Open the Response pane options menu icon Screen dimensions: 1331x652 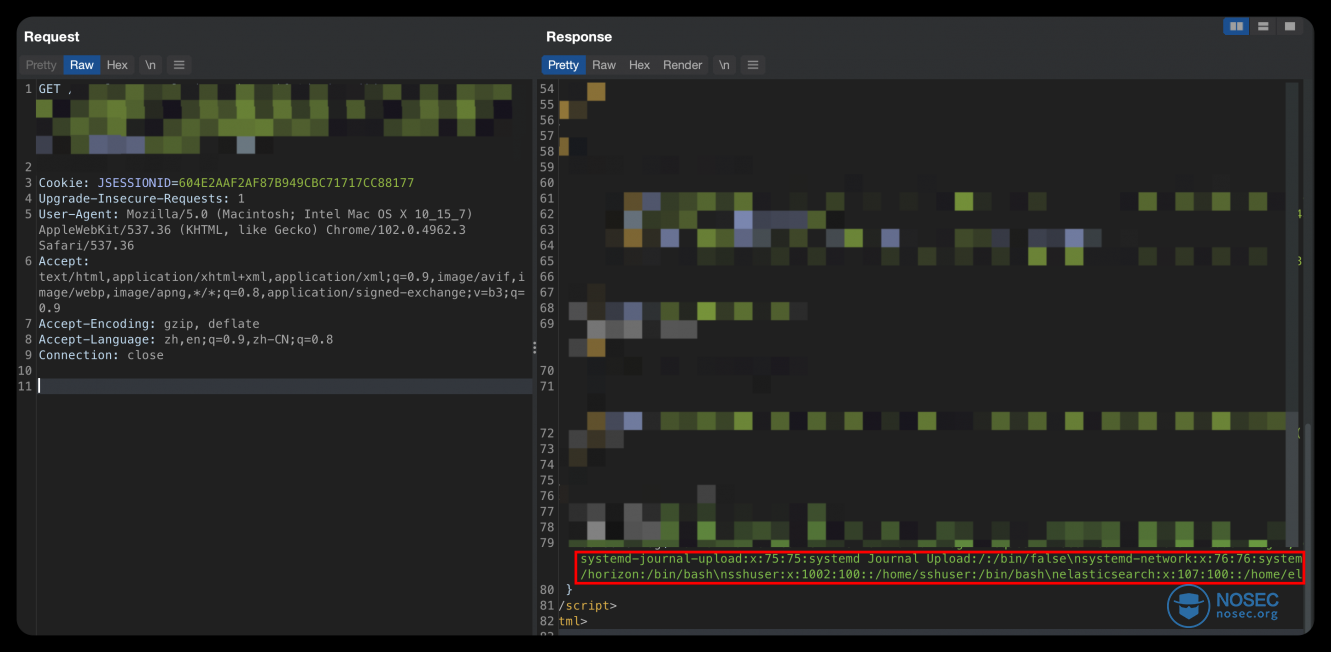tap(753, 65)
